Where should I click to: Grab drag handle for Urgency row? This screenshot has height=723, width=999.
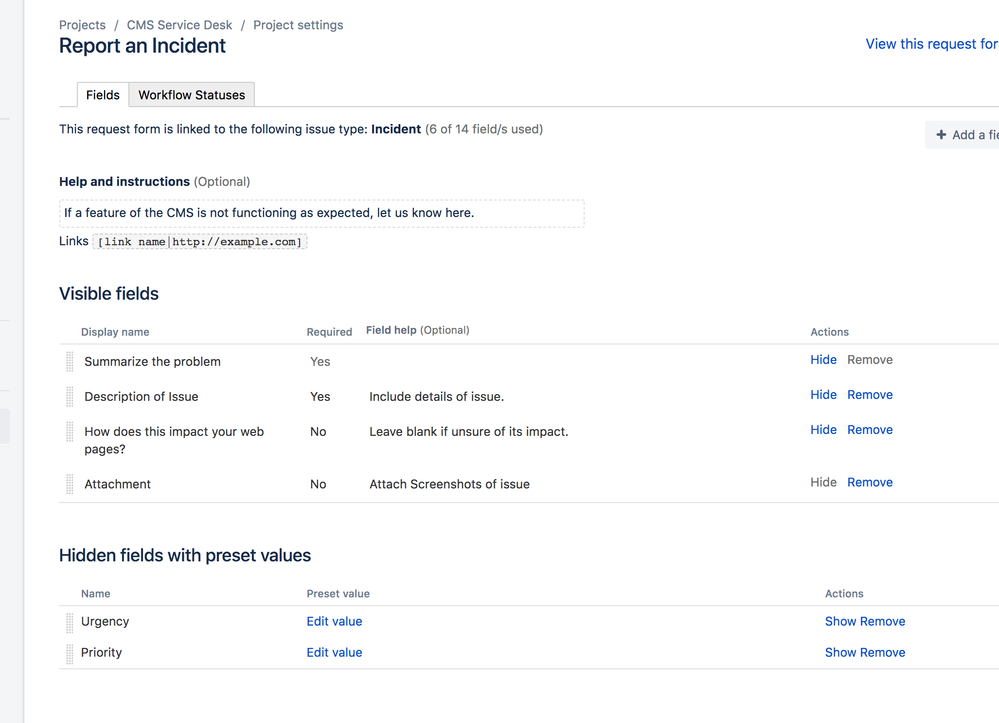pyautogui.click(x=70, y=622)
